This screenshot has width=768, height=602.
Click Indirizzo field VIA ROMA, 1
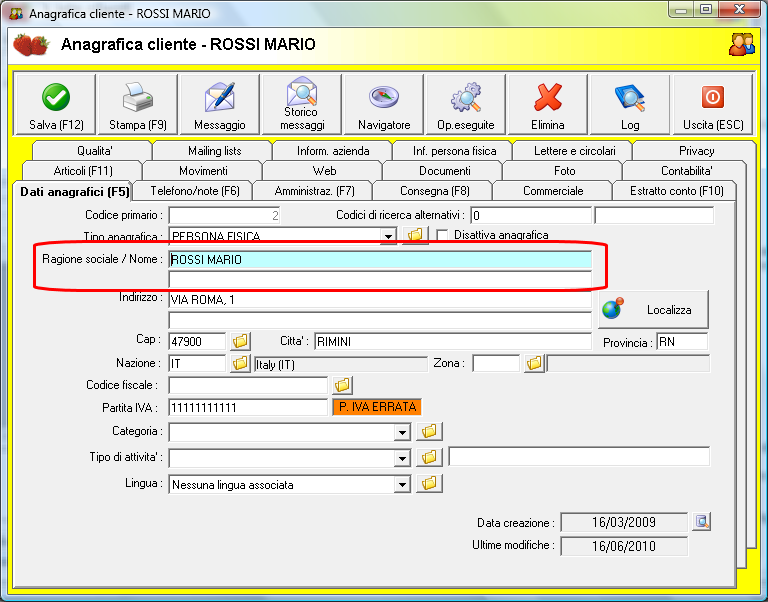(x=380, y=299)
